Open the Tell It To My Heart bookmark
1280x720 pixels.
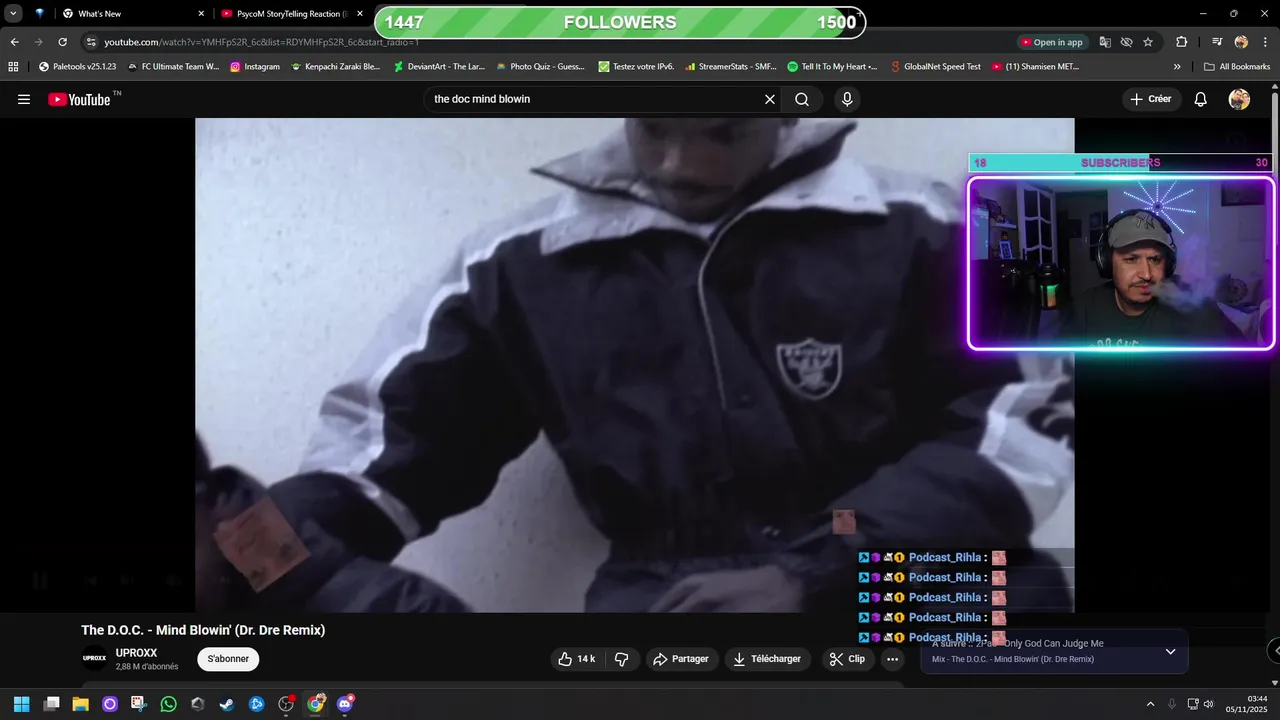832,67
